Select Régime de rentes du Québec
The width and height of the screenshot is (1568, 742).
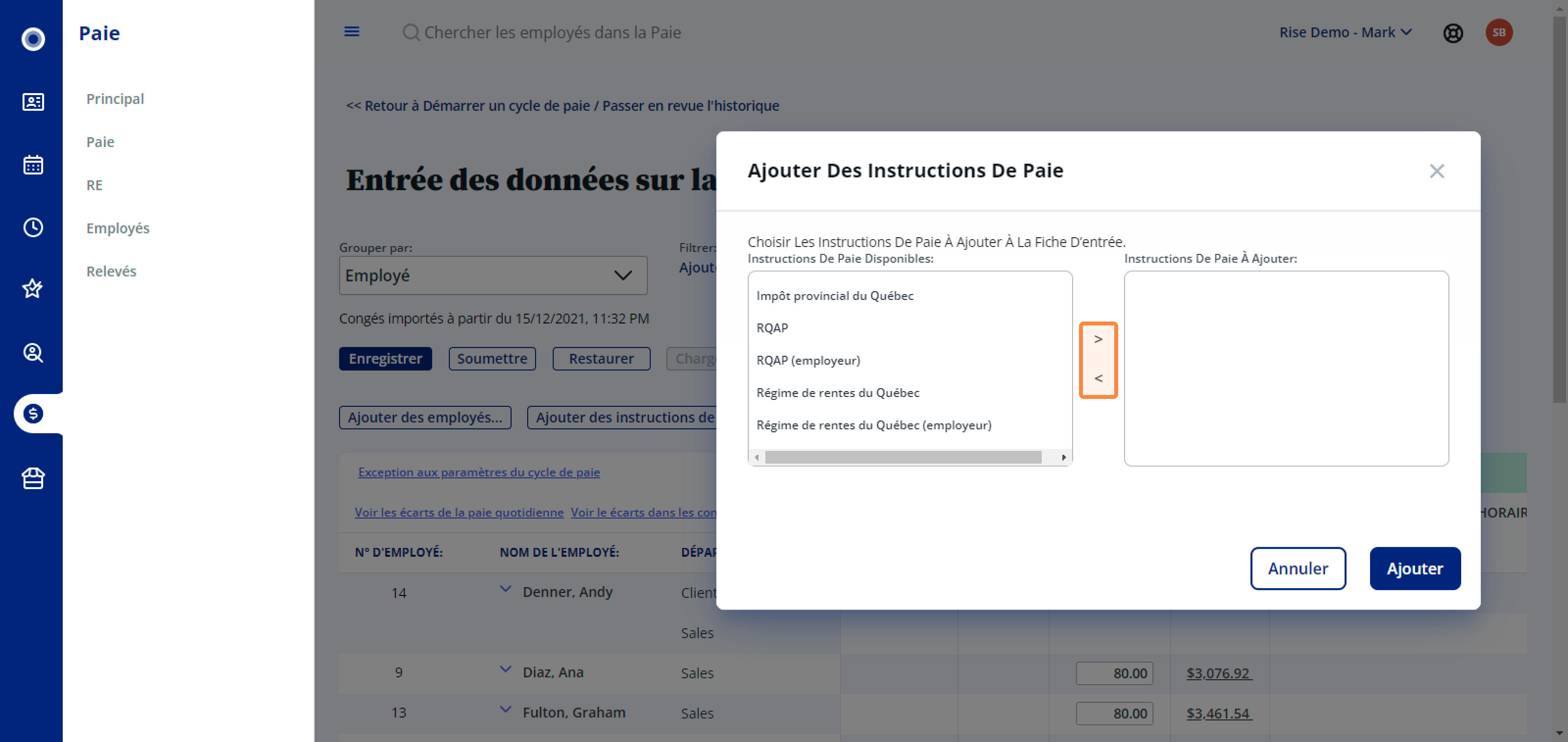tap(837, 393)
